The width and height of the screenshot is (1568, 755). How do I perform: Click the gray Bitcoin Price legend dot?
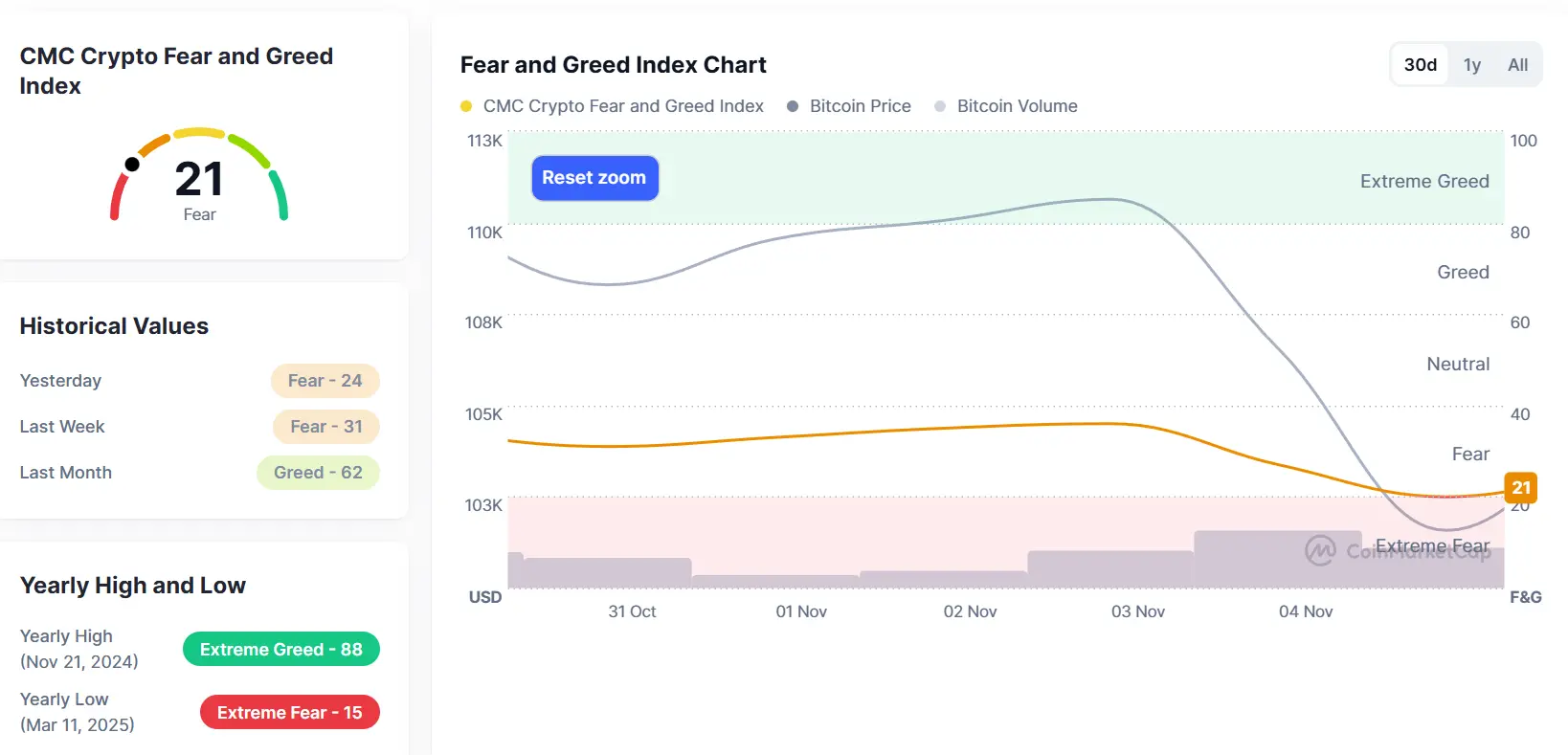793,106
